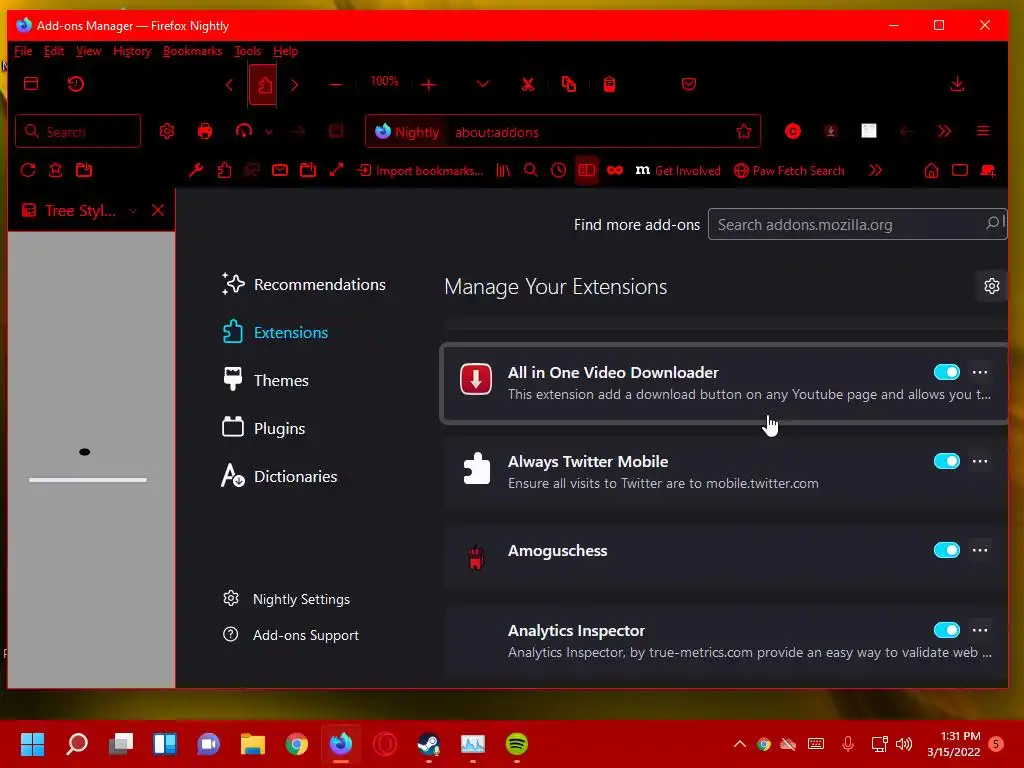Turn off the Amoguschess extension switch
The height and width of the screenshot is (768, 1024).
pyautogui.click(x=946, y=550)
